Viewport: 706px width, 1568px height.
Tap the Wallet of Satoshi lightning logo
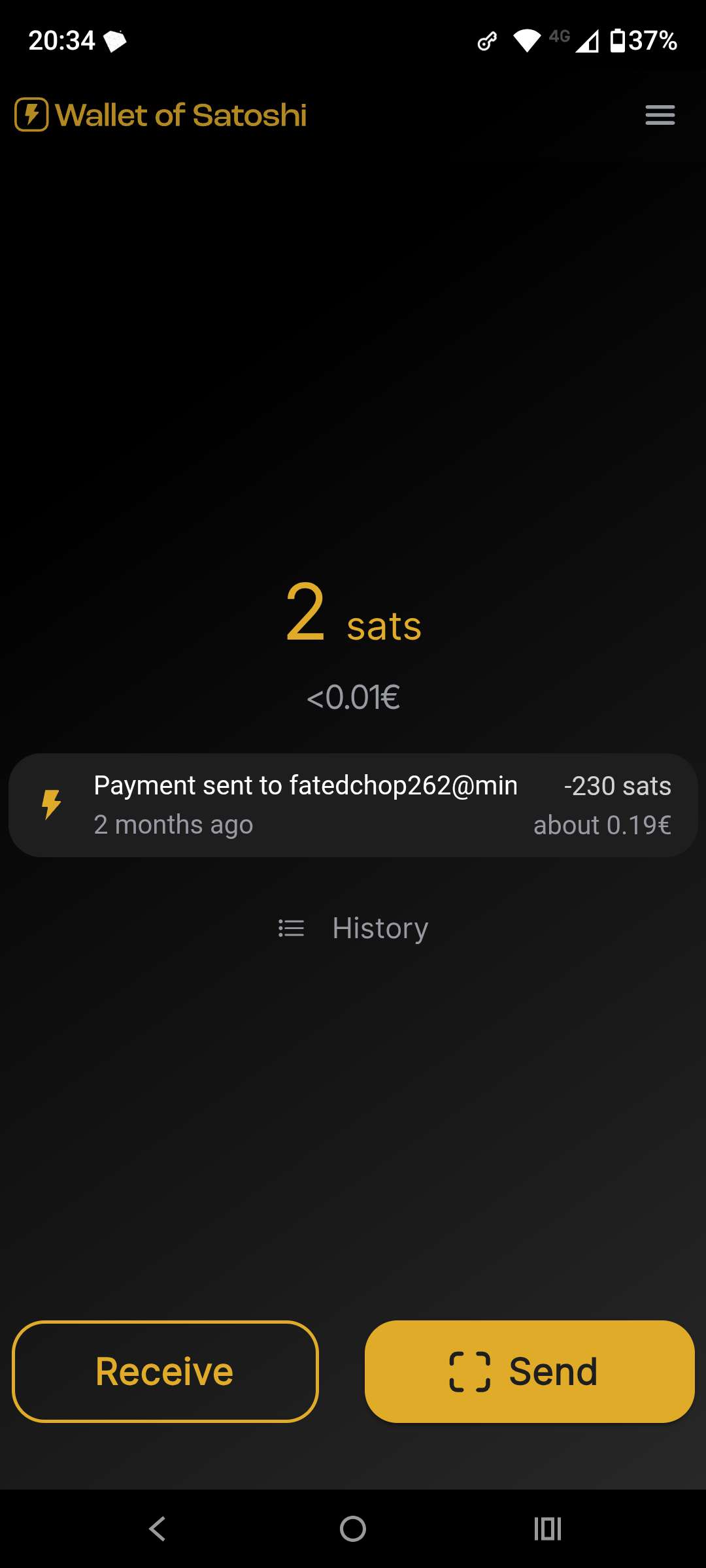(31, 115)
